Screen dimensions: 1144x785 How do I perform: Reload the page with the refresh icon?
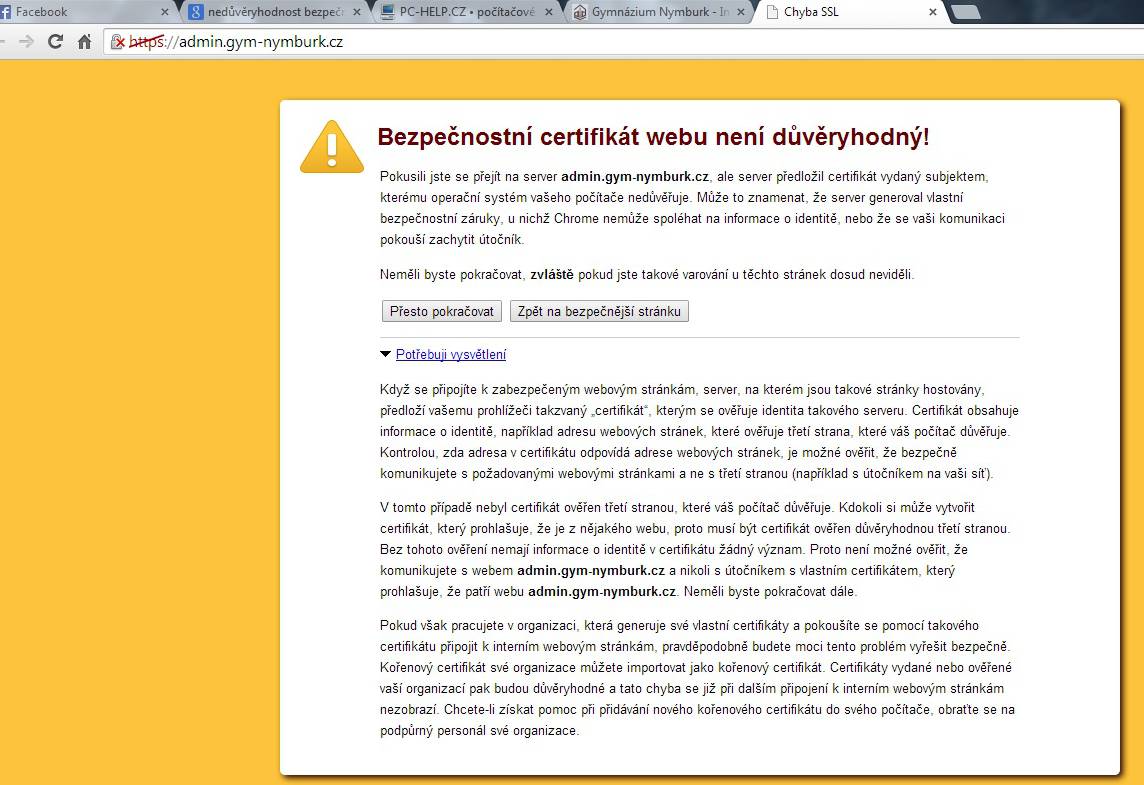click(55, 42)
